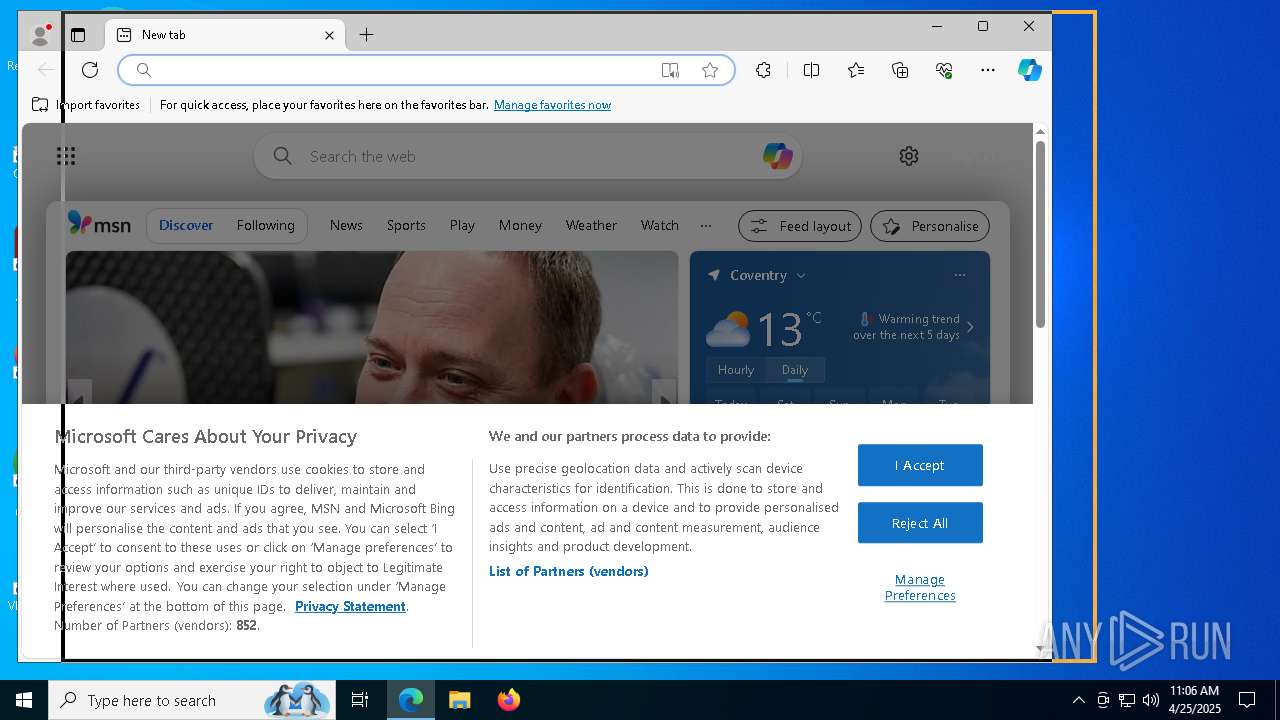
Task: Open the Split screen icon
Action: pyautogui.click(x=811, y=70)
